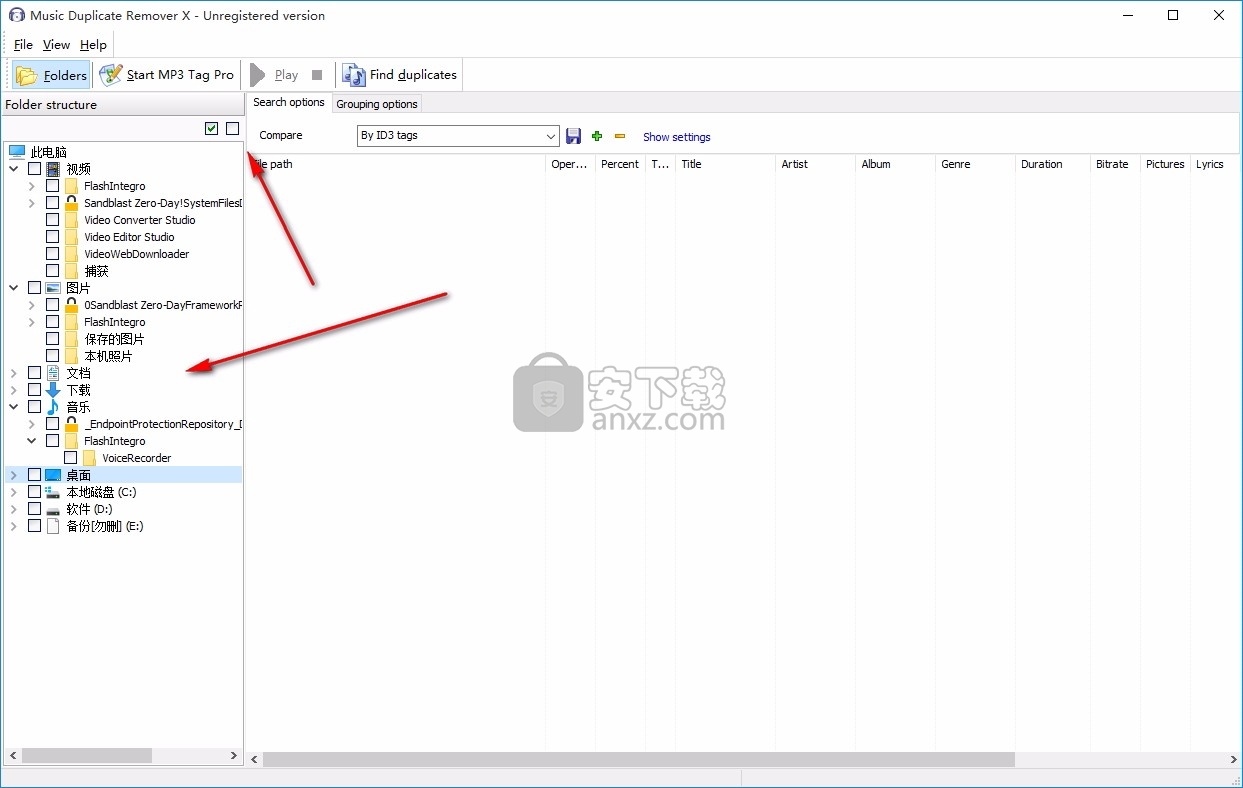Check the 本机照片 checkbox

coord(53,356)
